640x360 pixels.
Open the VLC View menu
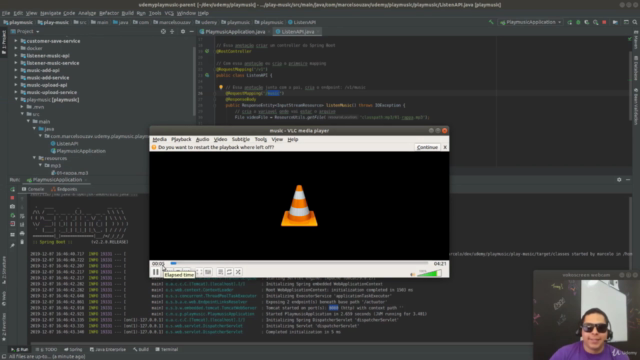(277, 140)
